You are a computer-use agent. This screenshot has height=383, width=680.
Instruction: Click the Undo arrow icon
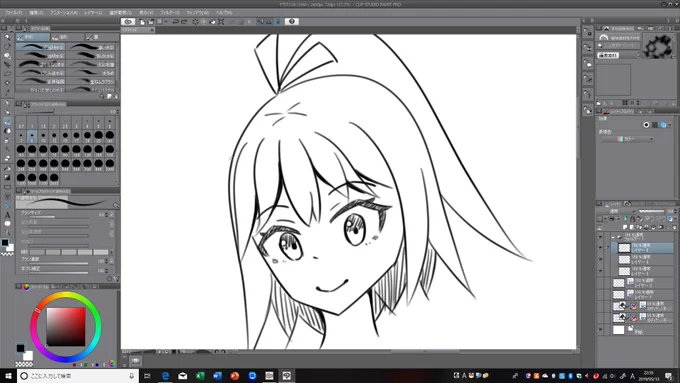[176, 22]
